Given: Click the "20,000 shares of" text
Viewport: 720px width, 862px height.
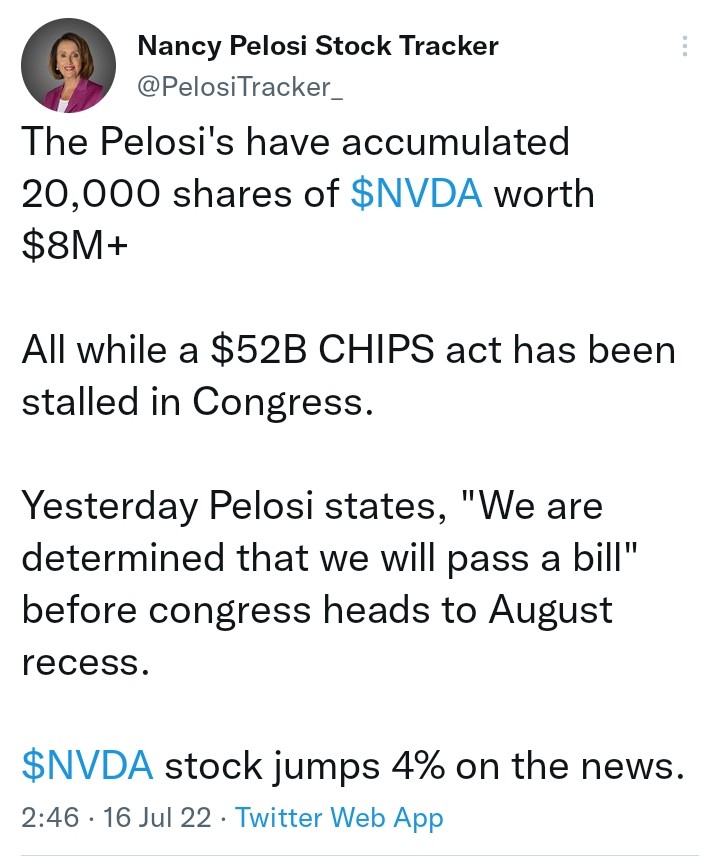Looking at the screenshot, I should coord(180,194).
